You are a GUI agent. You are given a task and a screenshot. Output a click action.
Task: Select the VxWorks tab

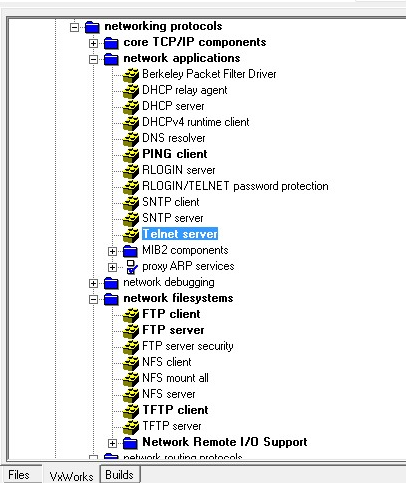pyautogui.click(x=71, y=476)
